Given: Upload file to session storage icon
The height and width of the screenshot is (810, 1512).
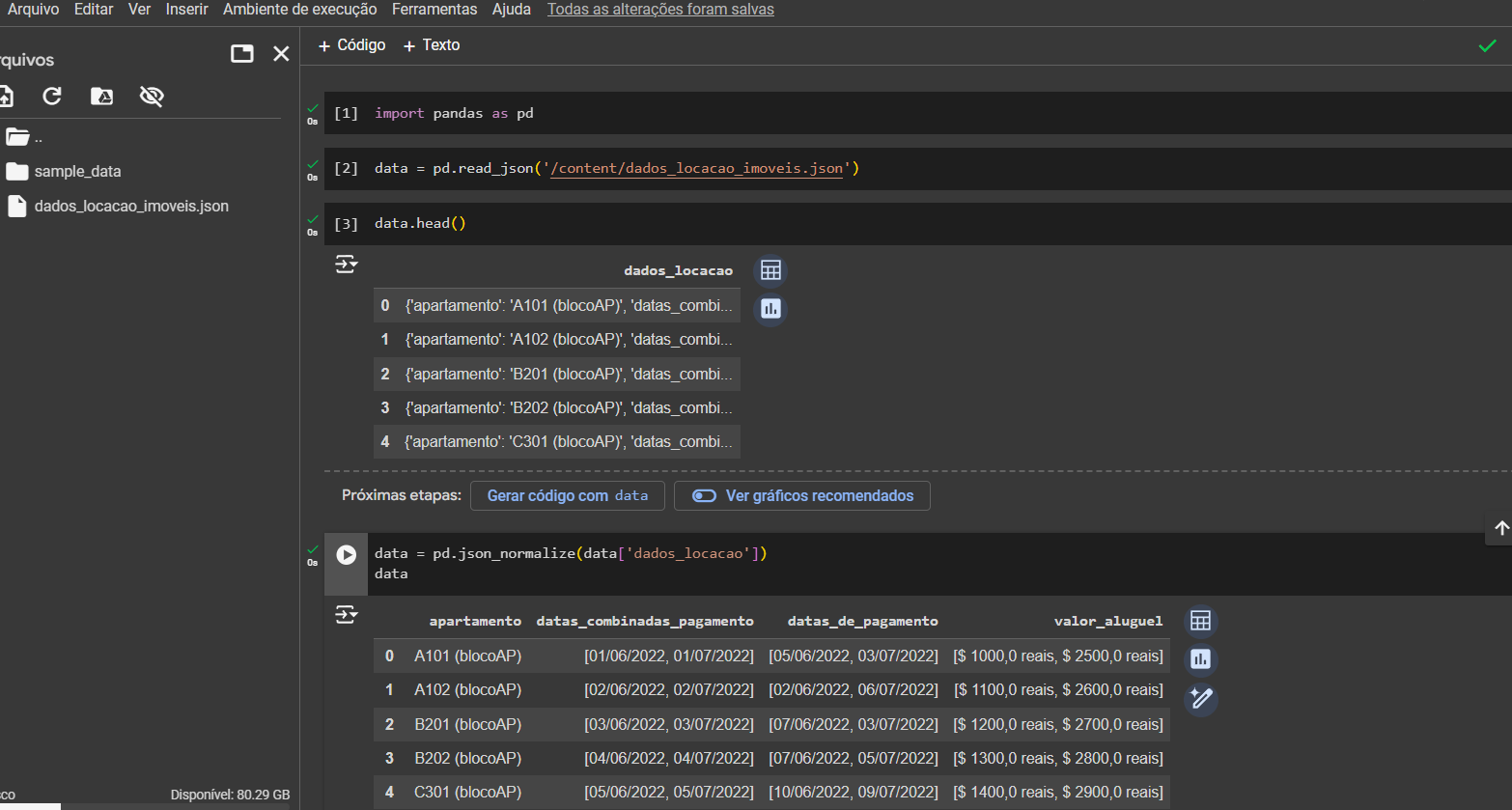Looking at the screenshot, I should coord(6,96).
